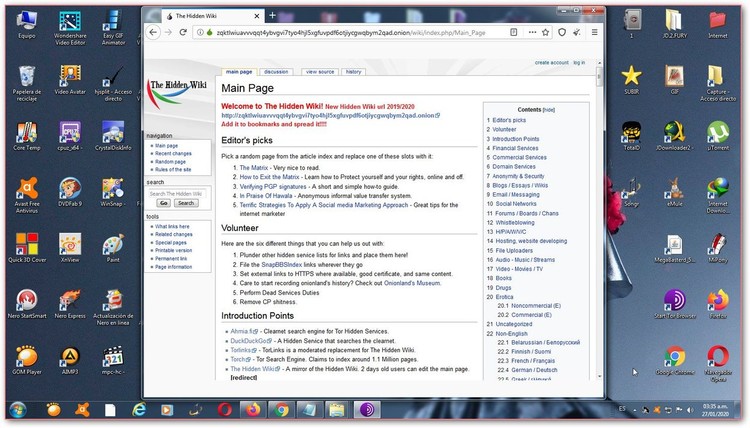Viewport: 750px width, 428px height.
Task: Click the onion circuit icon in address bar
Action: point(210,33)
